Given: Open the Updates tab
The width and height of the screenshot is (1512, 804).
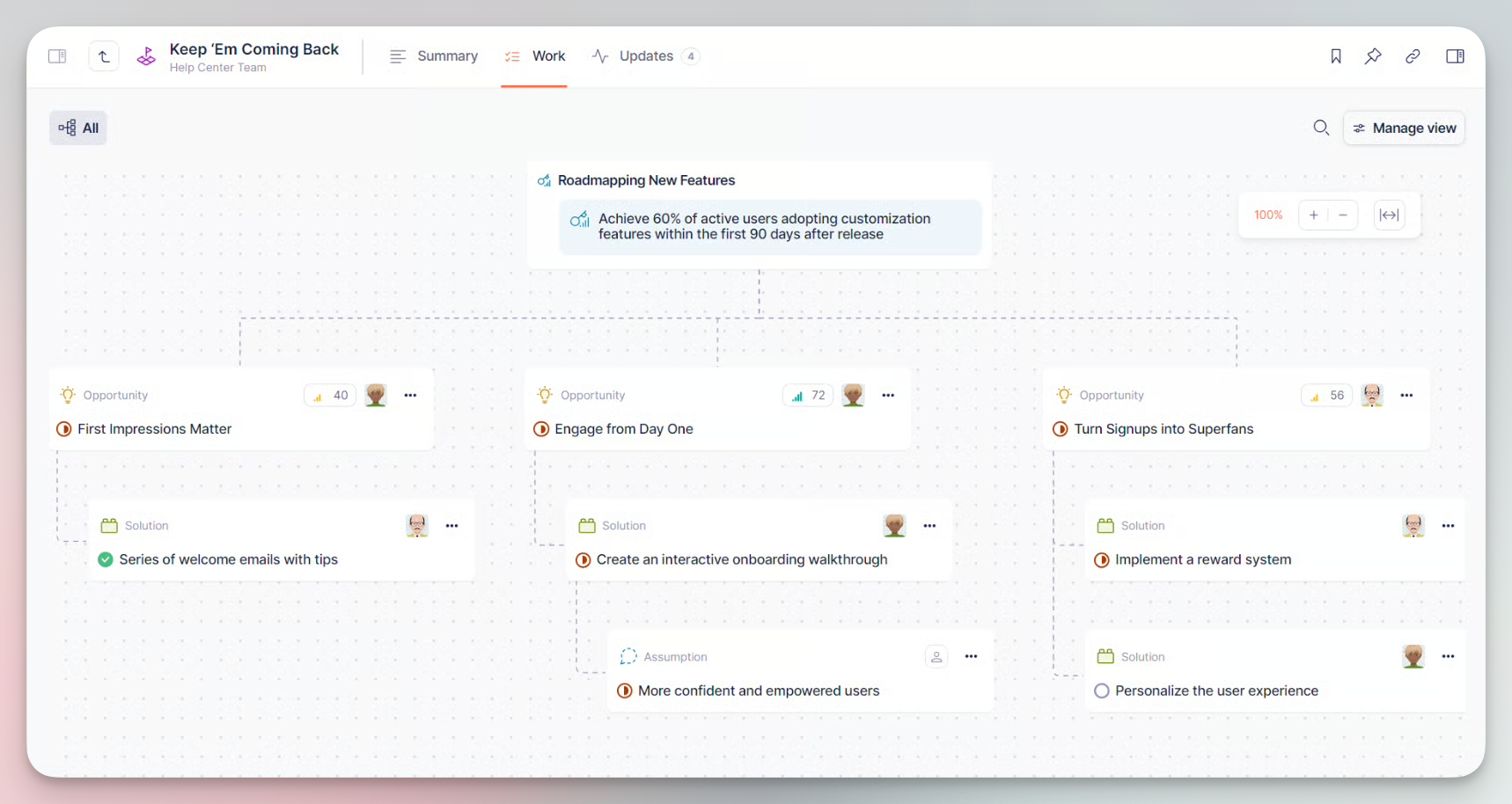Looking at the screenshot, I should point(645,56).
